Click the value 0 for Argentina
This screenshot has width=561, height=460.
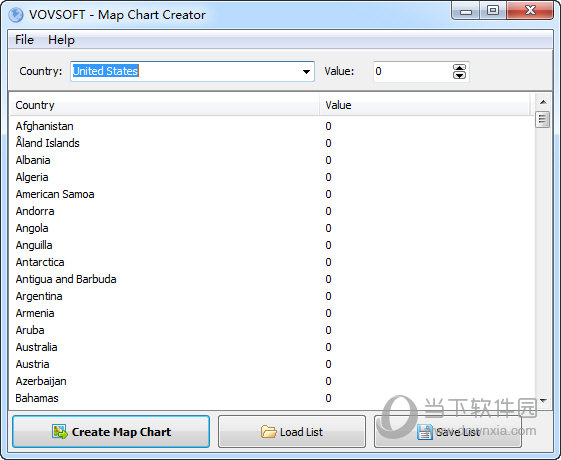click(328, 296)
